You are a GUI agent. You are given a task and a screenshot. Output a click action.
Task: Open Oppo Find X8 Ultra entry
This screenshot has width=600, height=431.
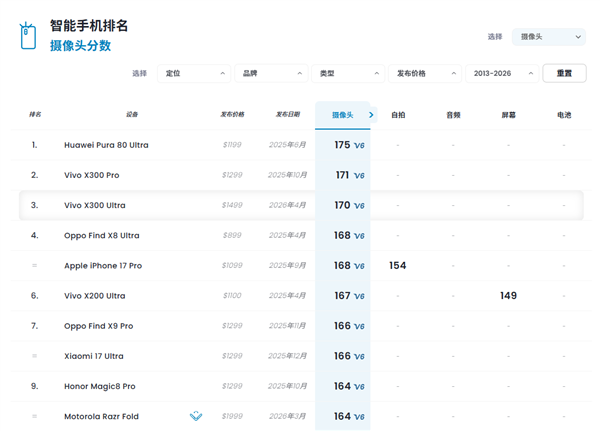(x=101, y=235)
